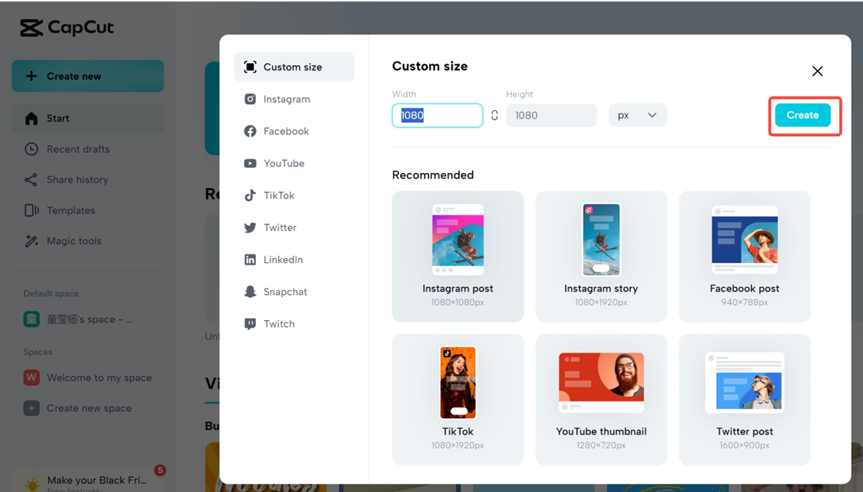Toggle the aspect ratio lock icon

click(x=494, y=116)
